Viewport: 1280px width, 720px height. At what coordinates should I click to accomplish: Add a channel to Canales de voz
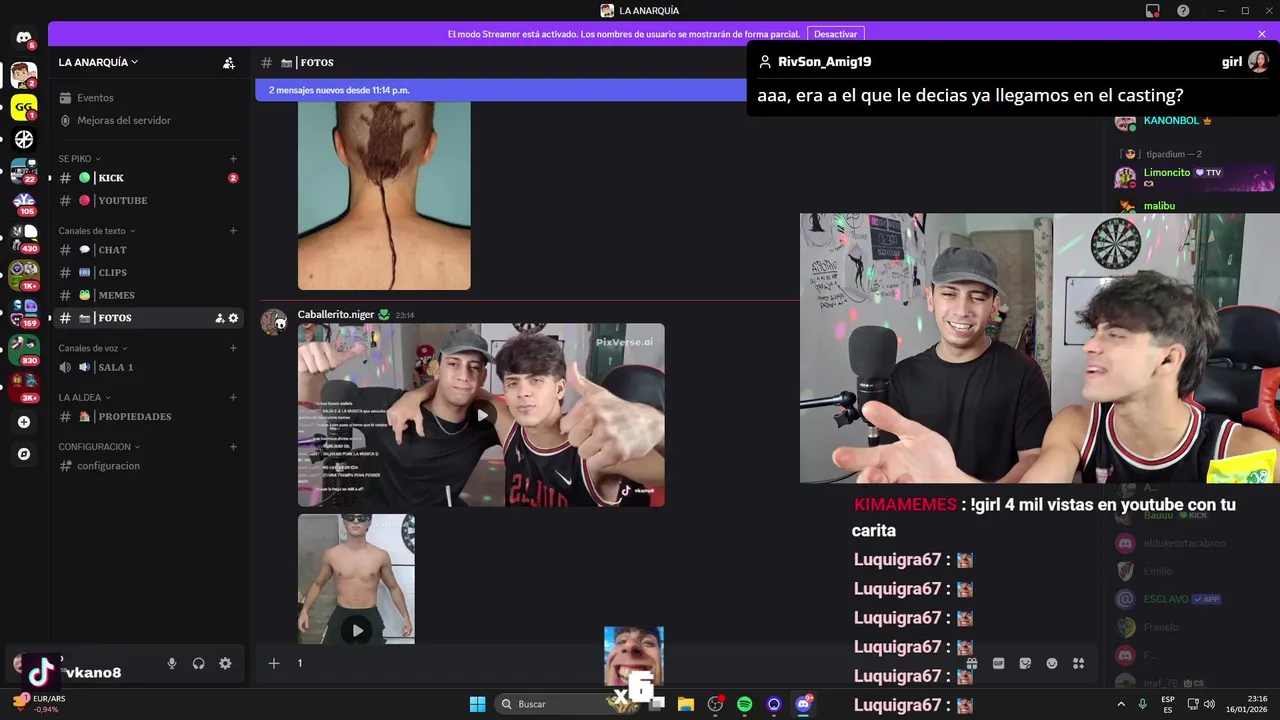[233, 348]
